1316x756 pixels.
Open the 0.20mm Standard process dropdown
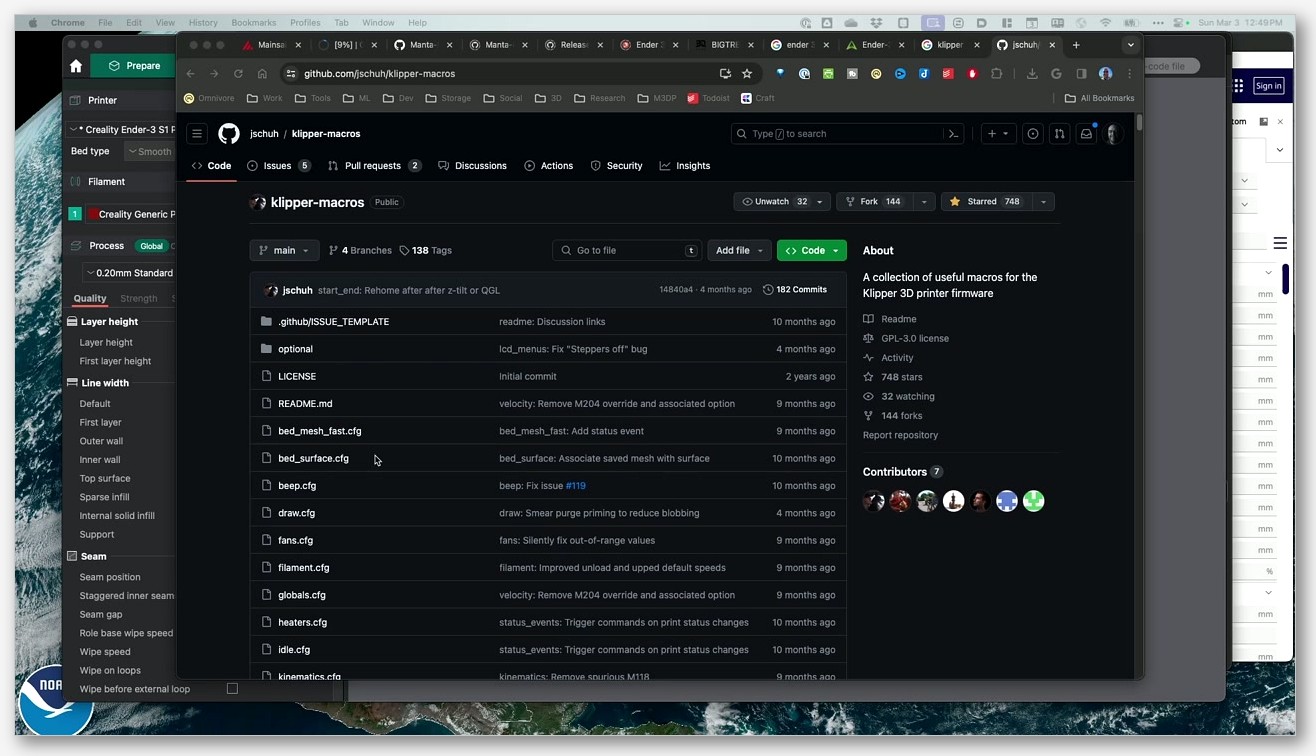[130, 272]
